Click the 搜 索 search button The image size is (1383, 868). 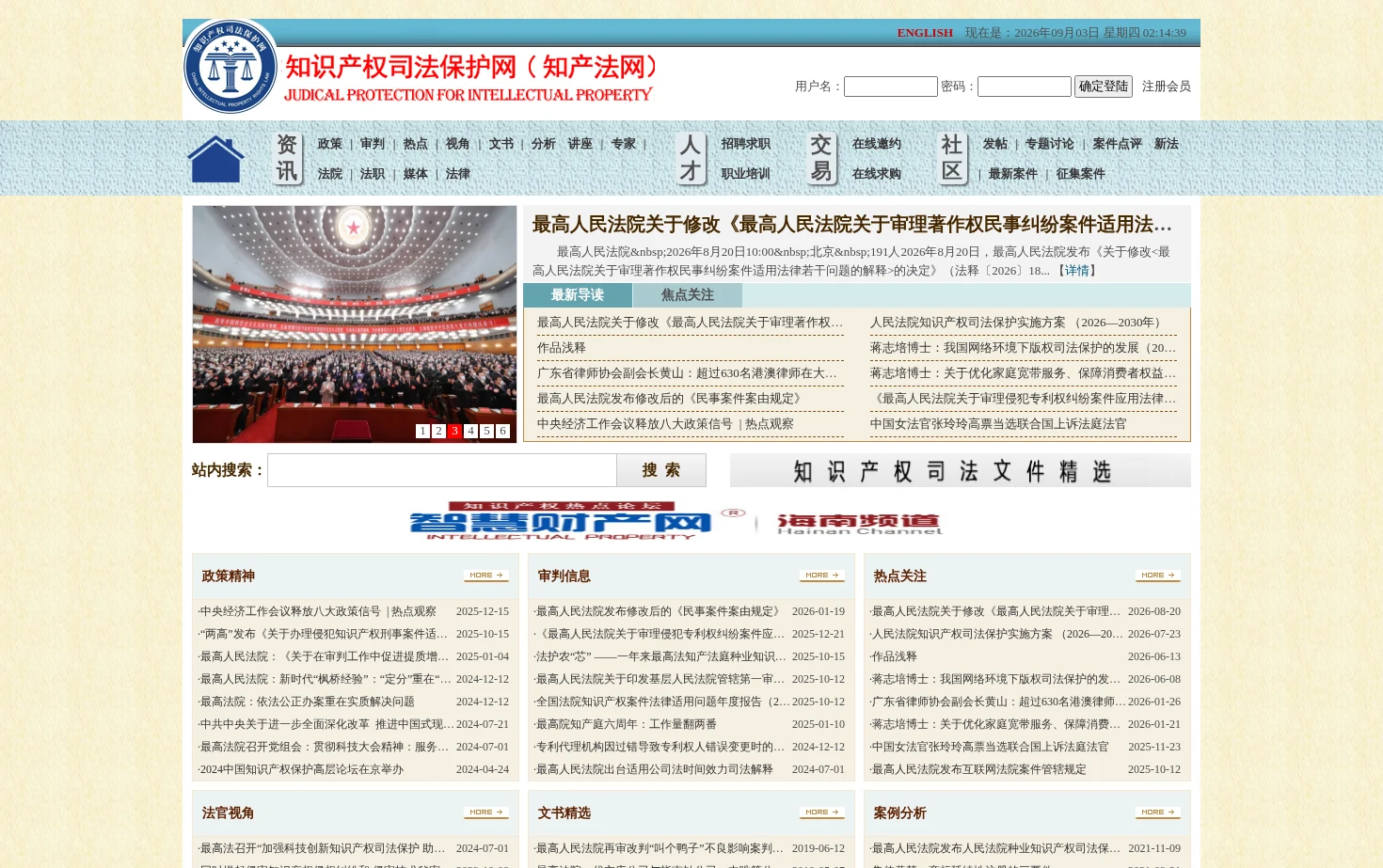point(661,470)
